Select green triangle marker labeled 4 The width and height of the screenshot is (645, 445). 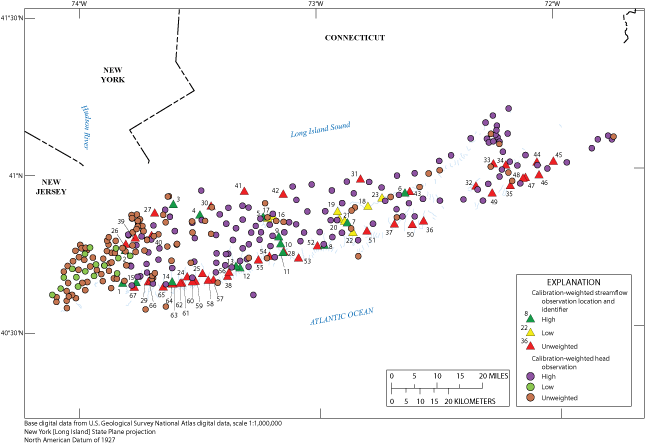tap(199, 215)
